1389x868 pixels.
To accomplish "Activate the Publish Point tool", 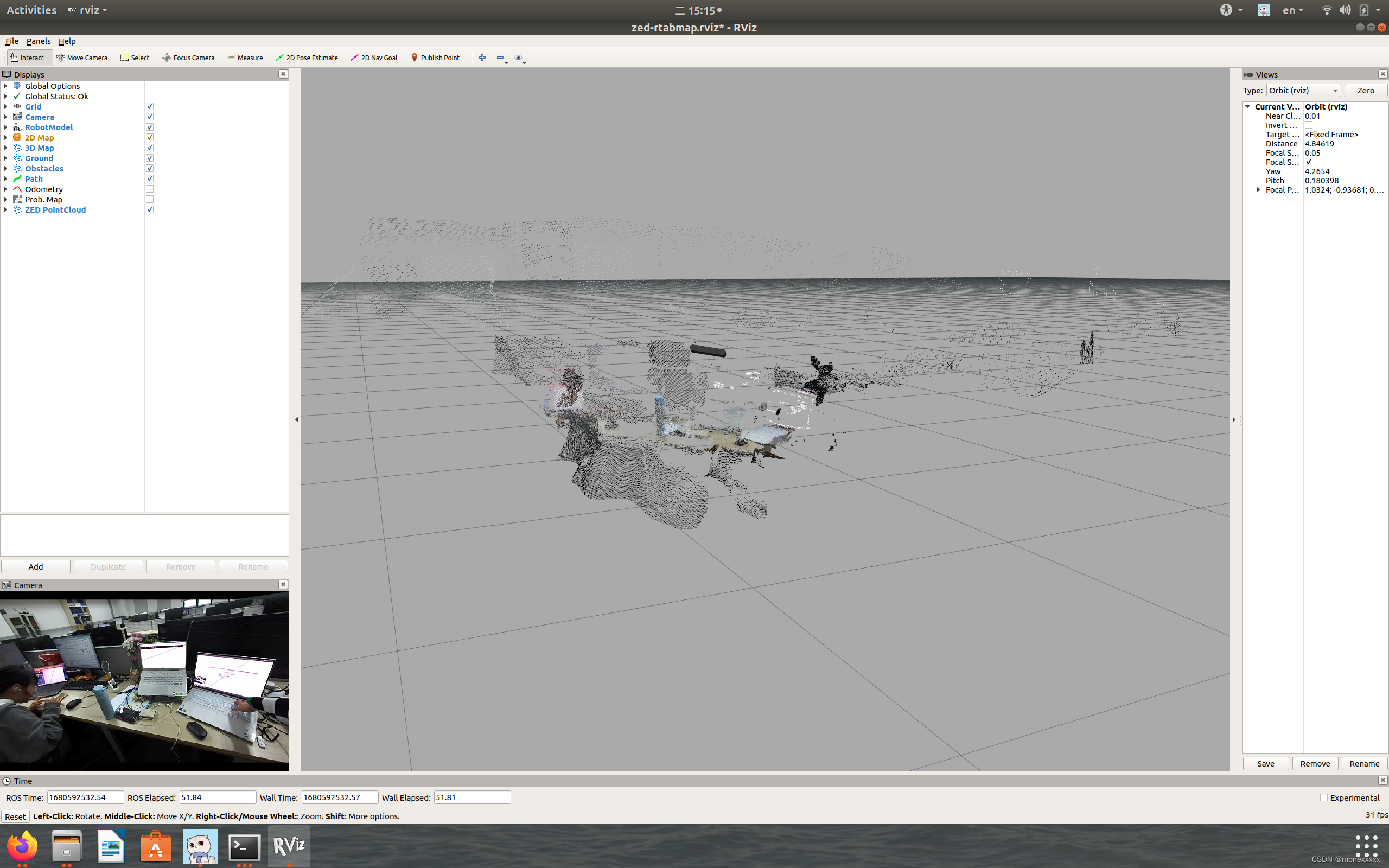I will 435,58.
